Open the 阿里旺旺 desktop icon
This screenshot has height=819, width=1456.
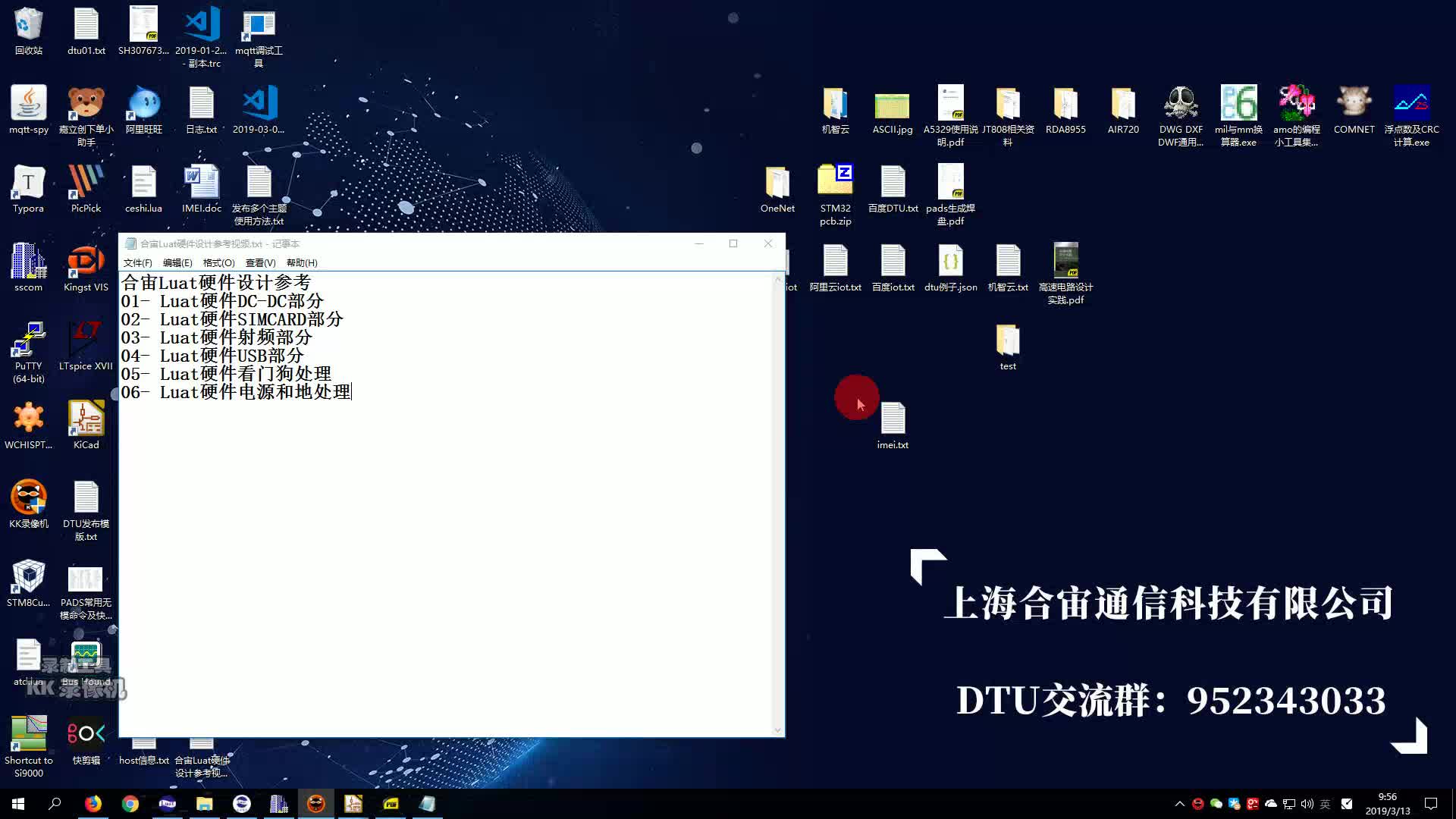(x=143, y=110)
